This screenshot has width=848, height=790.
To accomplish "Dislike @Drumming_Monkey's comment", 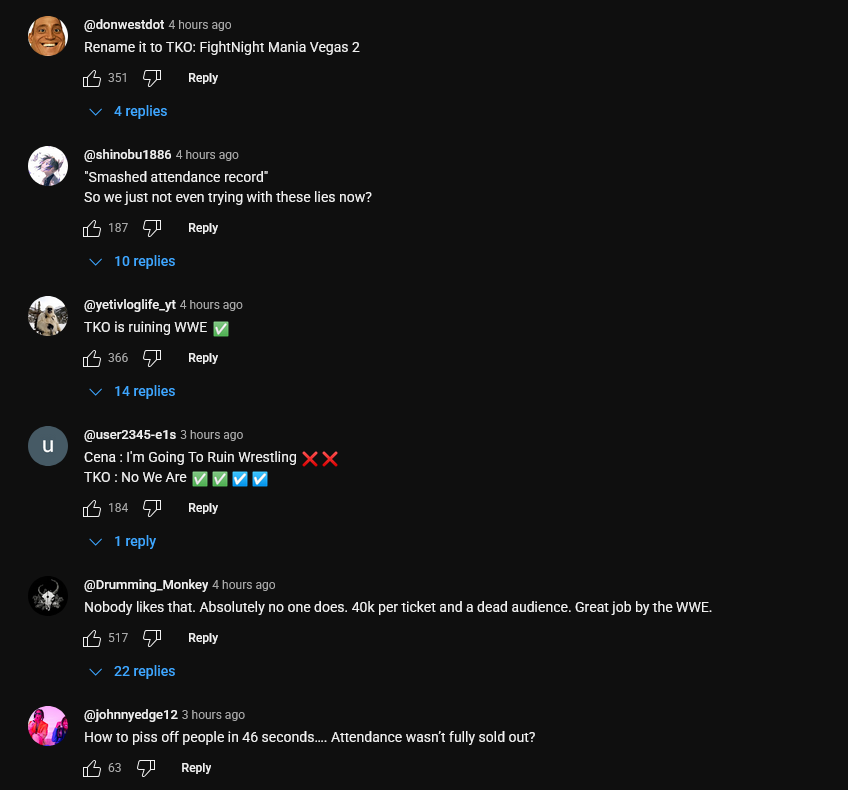I will tap(152, 638).
